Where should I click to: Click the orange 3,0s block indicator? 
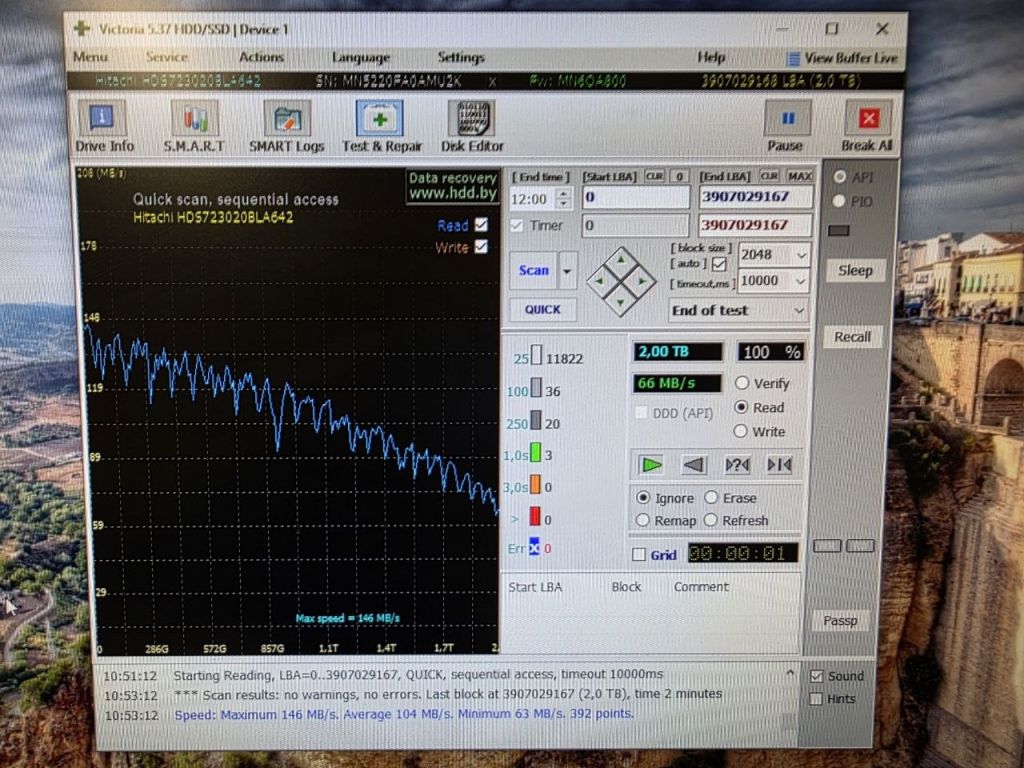536,485
